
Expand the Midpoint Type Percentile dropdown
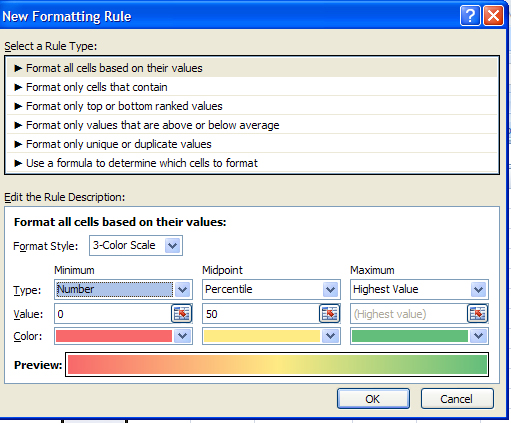tap(330, 289)
